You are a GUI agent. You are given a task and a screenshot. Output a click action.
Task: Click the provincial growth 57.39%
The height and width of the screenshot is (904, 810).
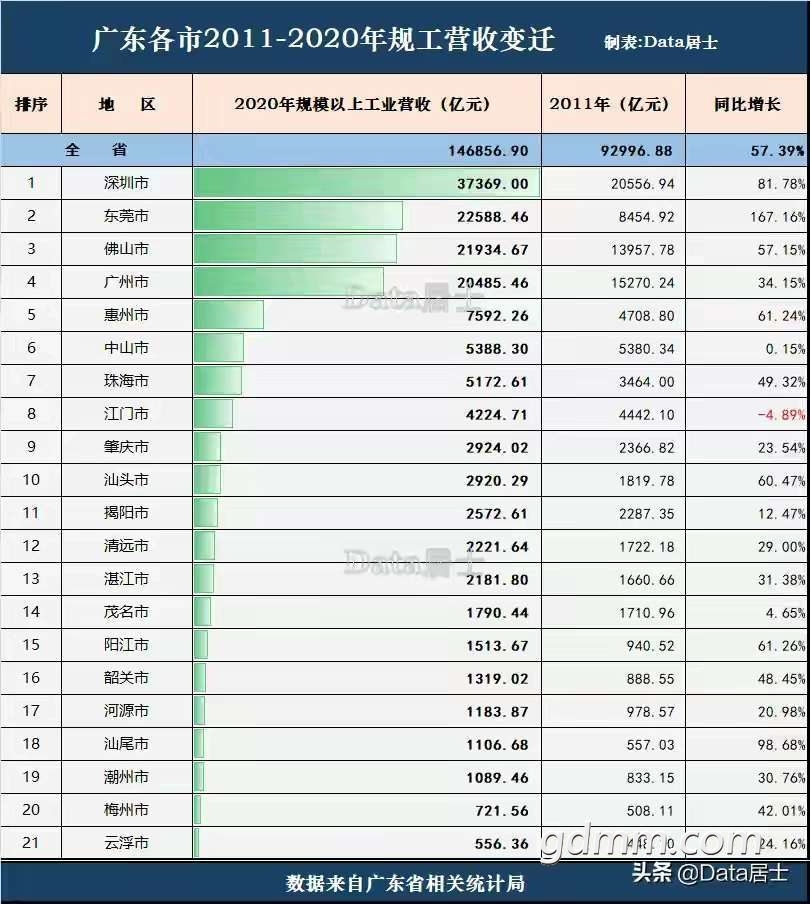(x=778, y=151)
